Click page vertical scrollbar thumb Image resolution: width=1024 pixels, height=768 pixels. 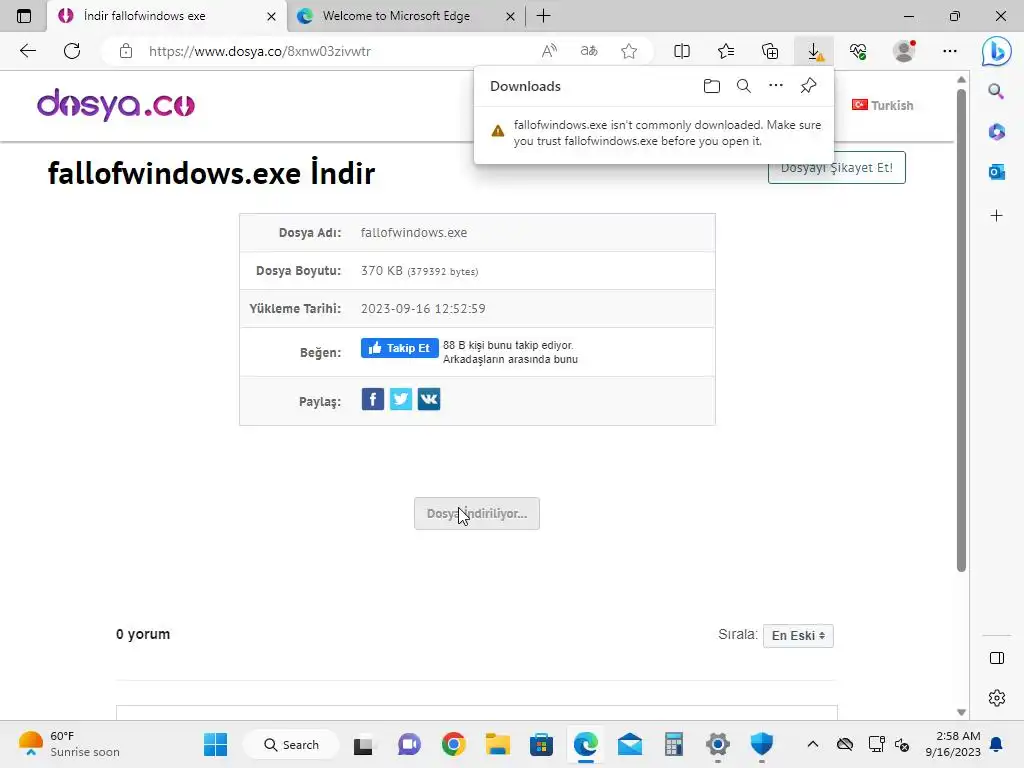[x=961, y=330]
